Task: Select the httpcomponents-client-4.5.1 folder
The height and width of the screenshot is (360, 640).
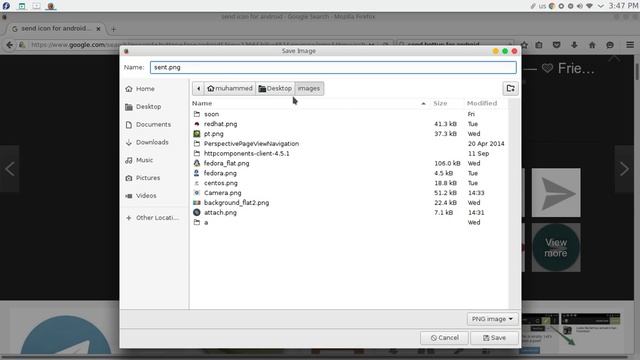Action: (350, 153)
